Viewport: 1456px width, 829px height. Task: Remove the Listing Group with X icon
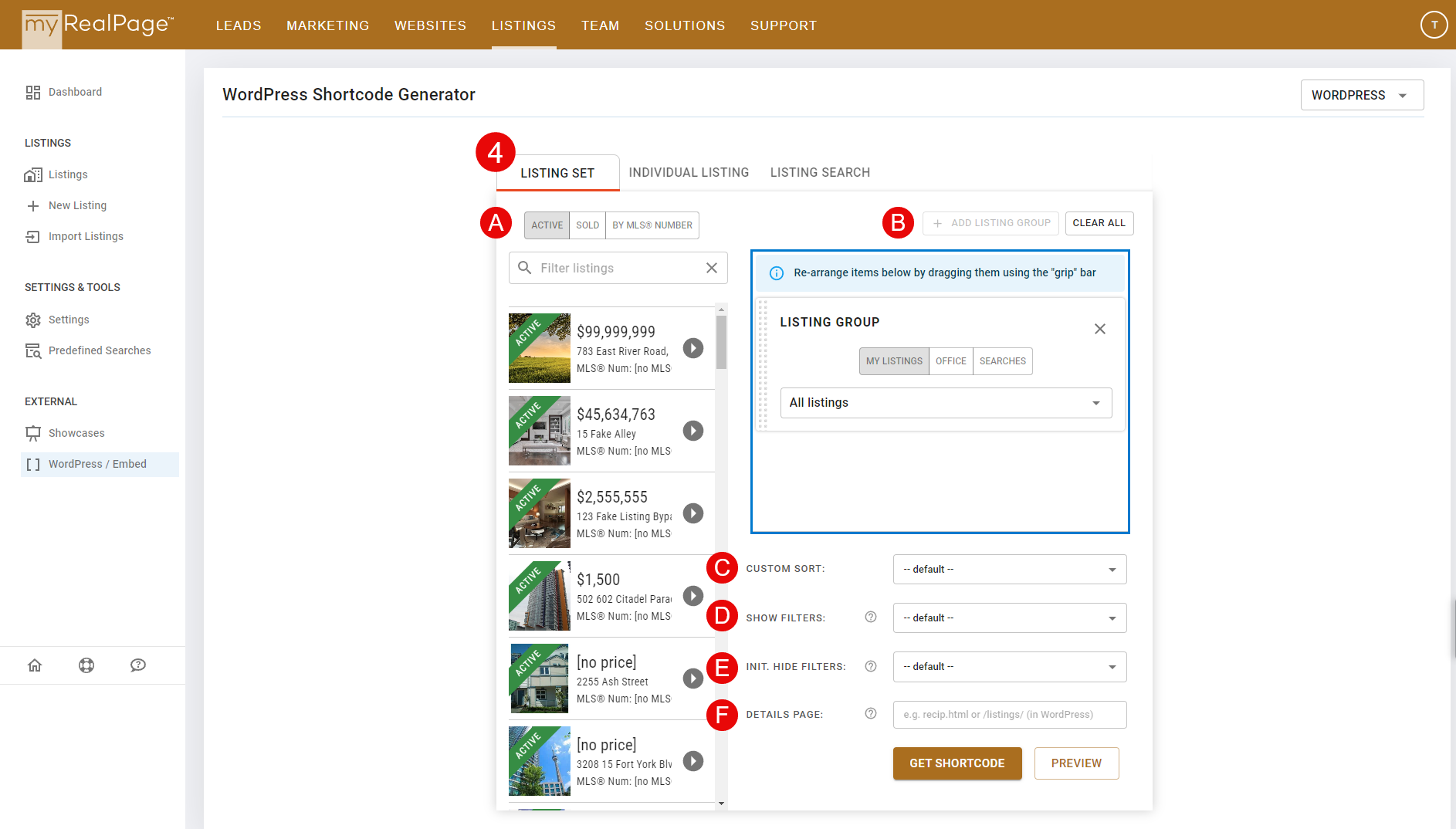pyautogui.click(x=1100, y=329)
